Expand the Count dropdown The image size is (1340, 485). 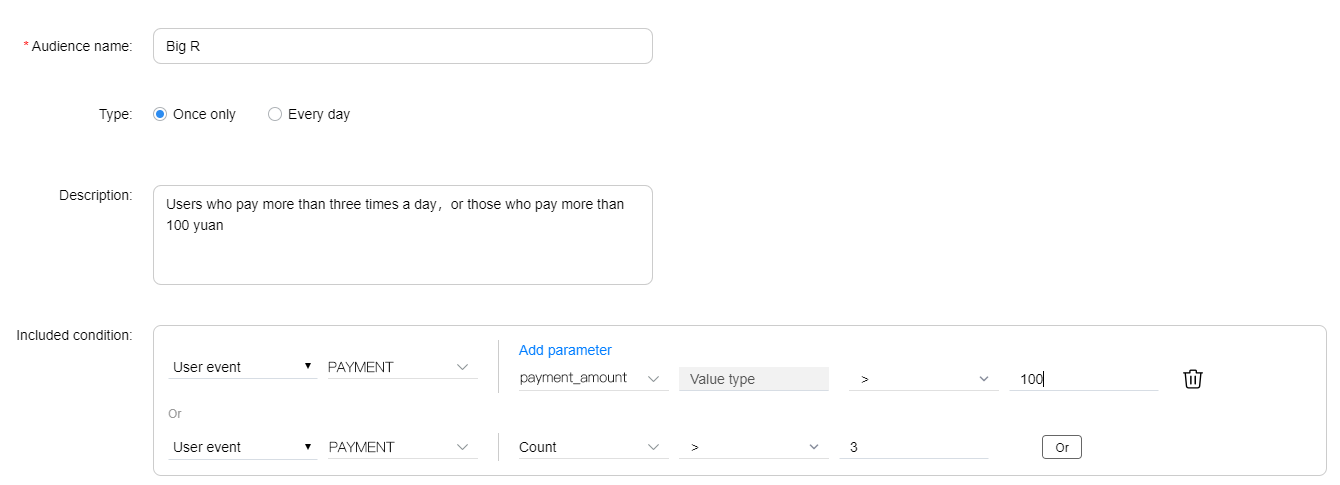pyautogui.click(x=593, y=447)
